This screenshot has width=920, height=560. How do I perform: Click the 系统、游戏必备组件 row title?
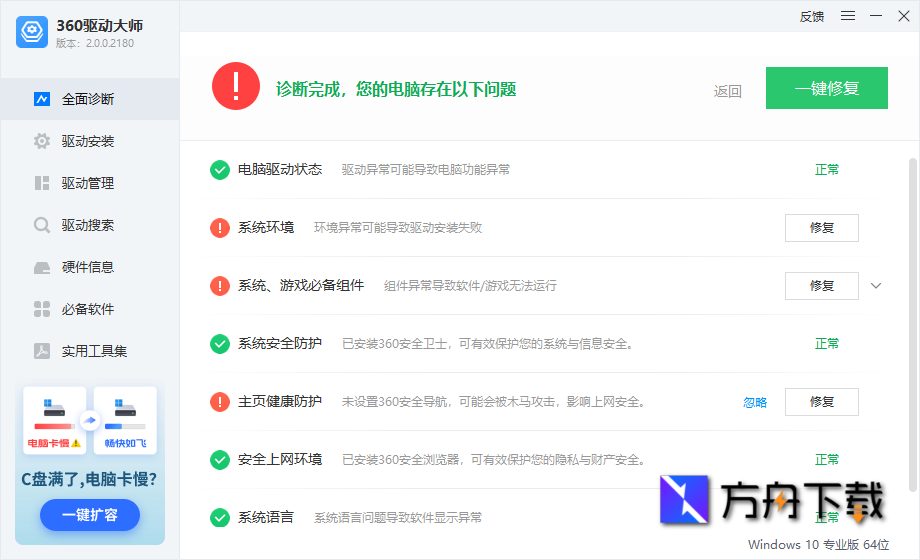click(301, 286)
